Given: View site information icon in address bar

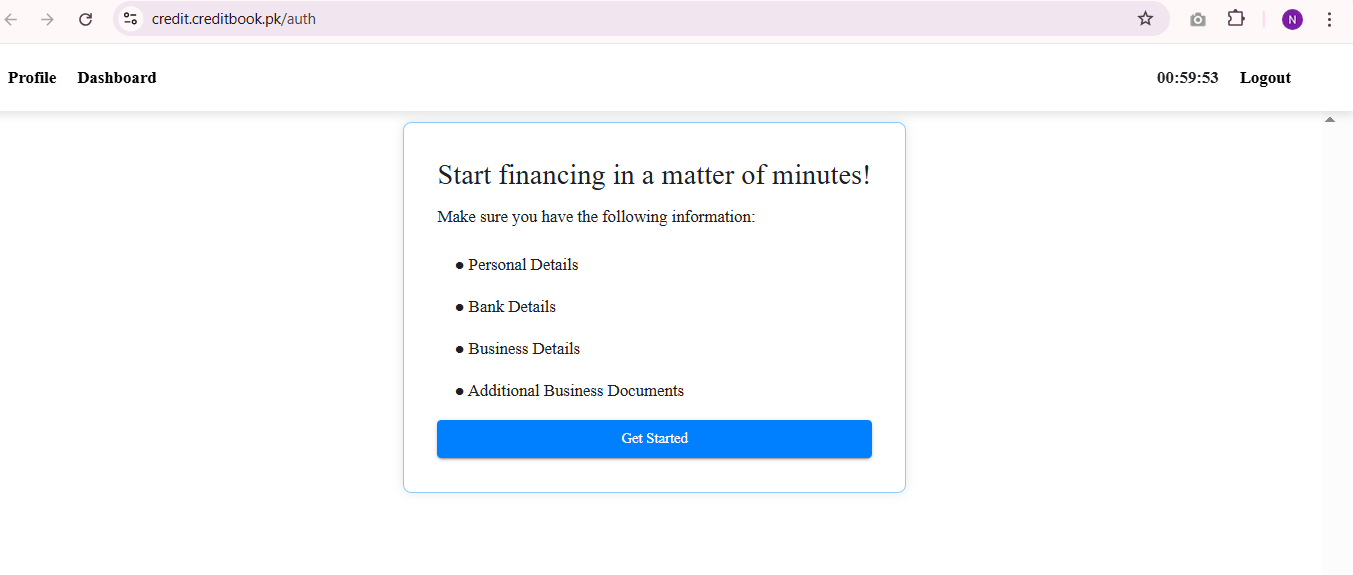Looking at the screenshot, I should 130,19.
